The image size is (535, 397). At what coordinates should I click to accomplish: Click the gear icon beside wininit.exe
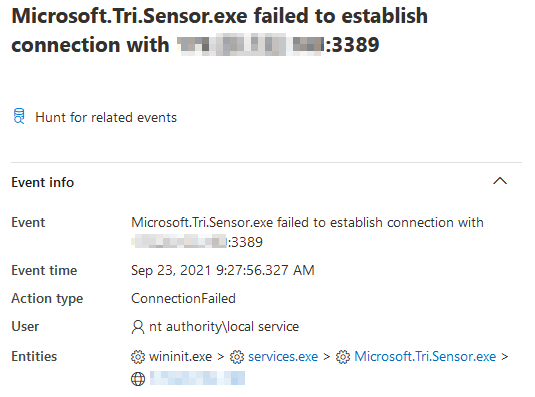[138, 357]
